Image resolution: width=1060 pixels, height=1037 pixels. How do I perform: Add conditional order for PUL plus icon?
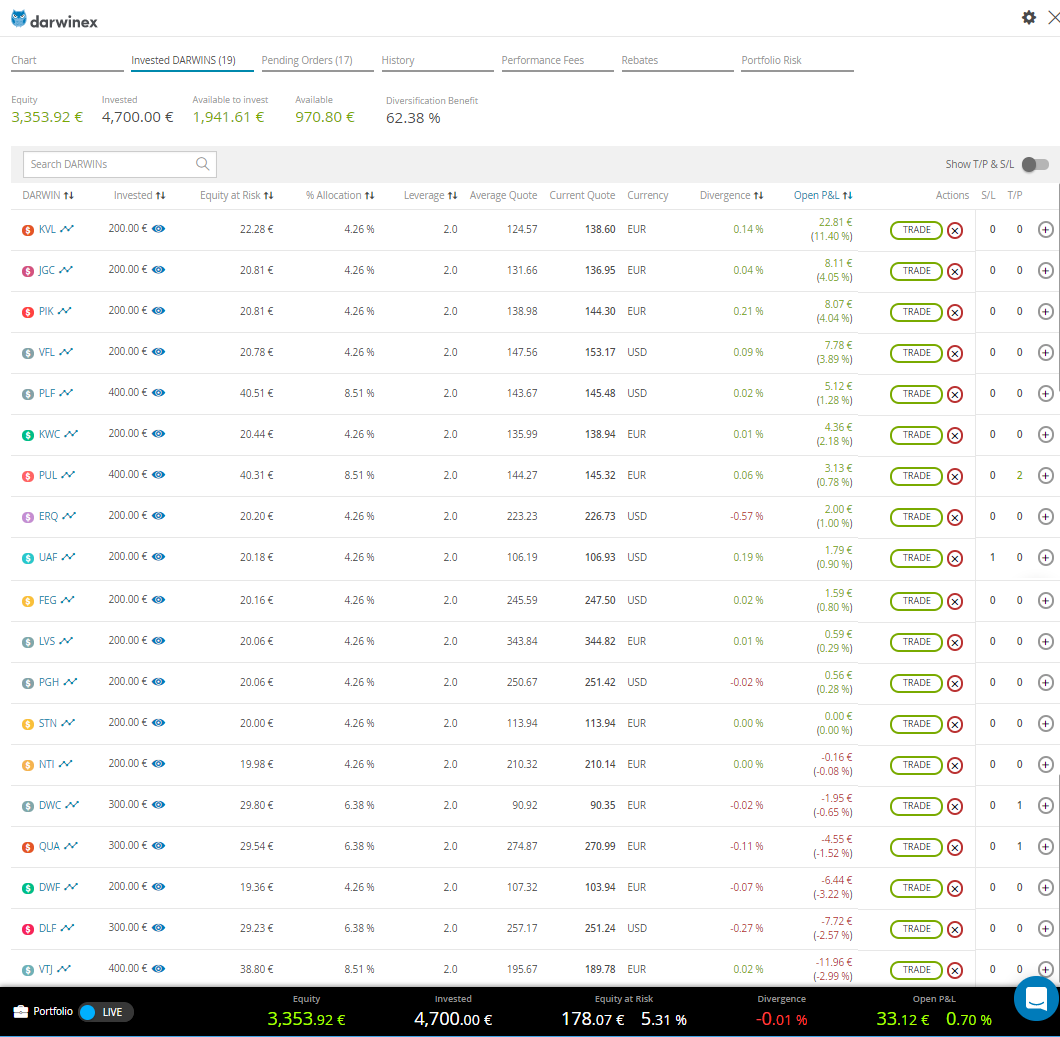pos(1045,476)
